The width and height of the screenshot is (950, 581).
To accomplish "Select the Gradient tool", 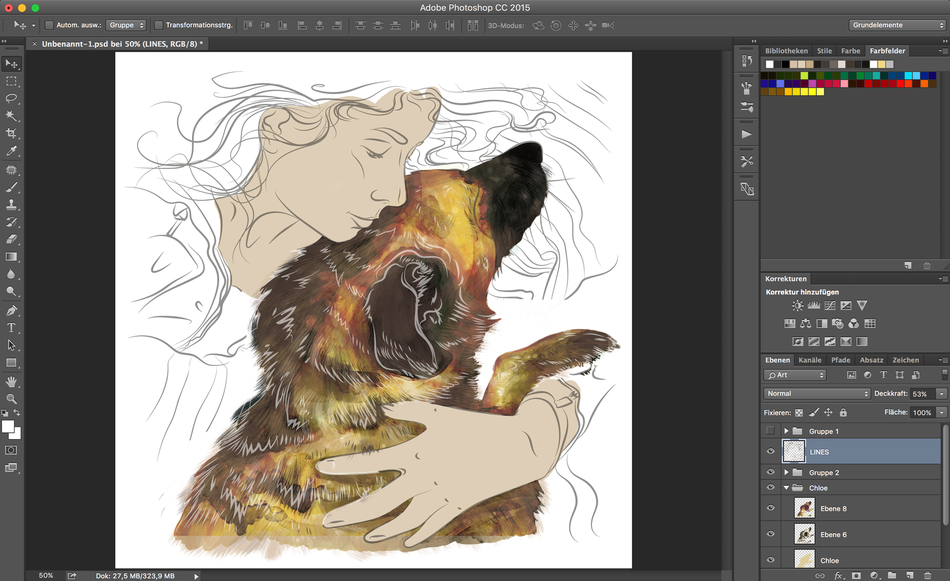I will pyautogui.click(x=12, y=257).
